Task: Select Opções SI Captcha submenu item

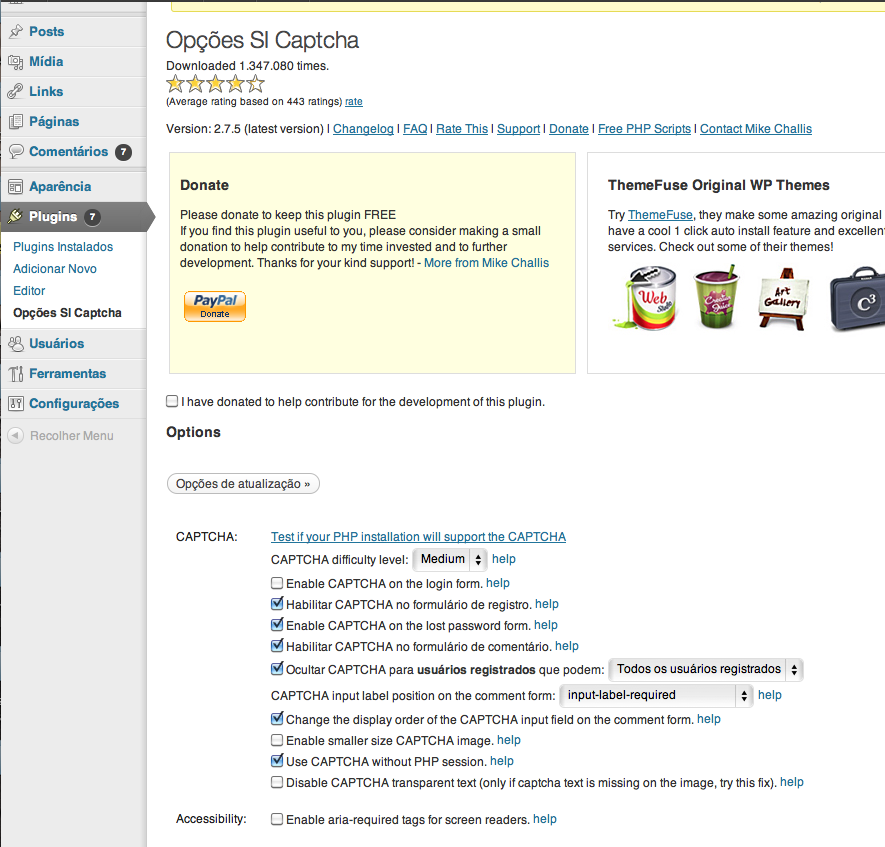Action: point(67,313)
